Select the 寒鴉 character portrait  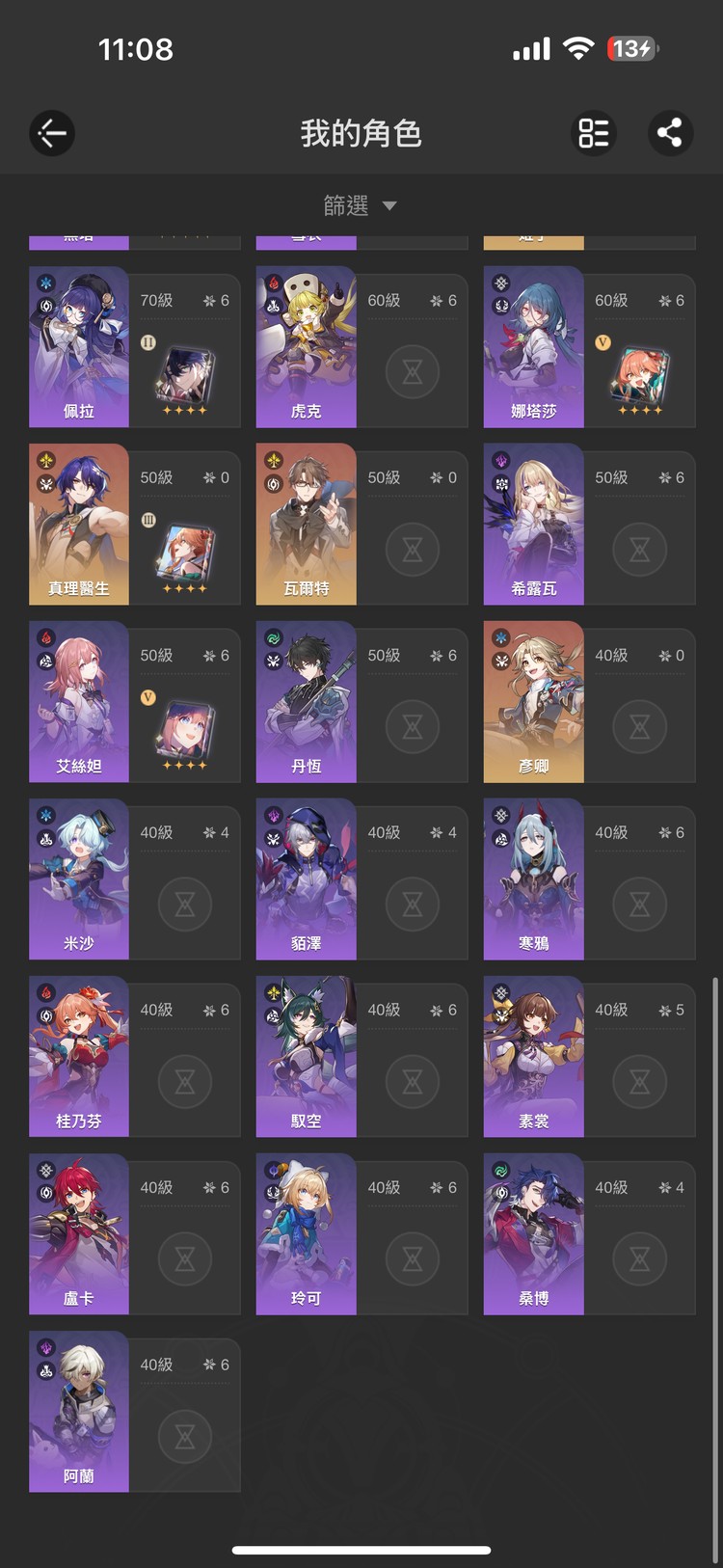(533, 879)
